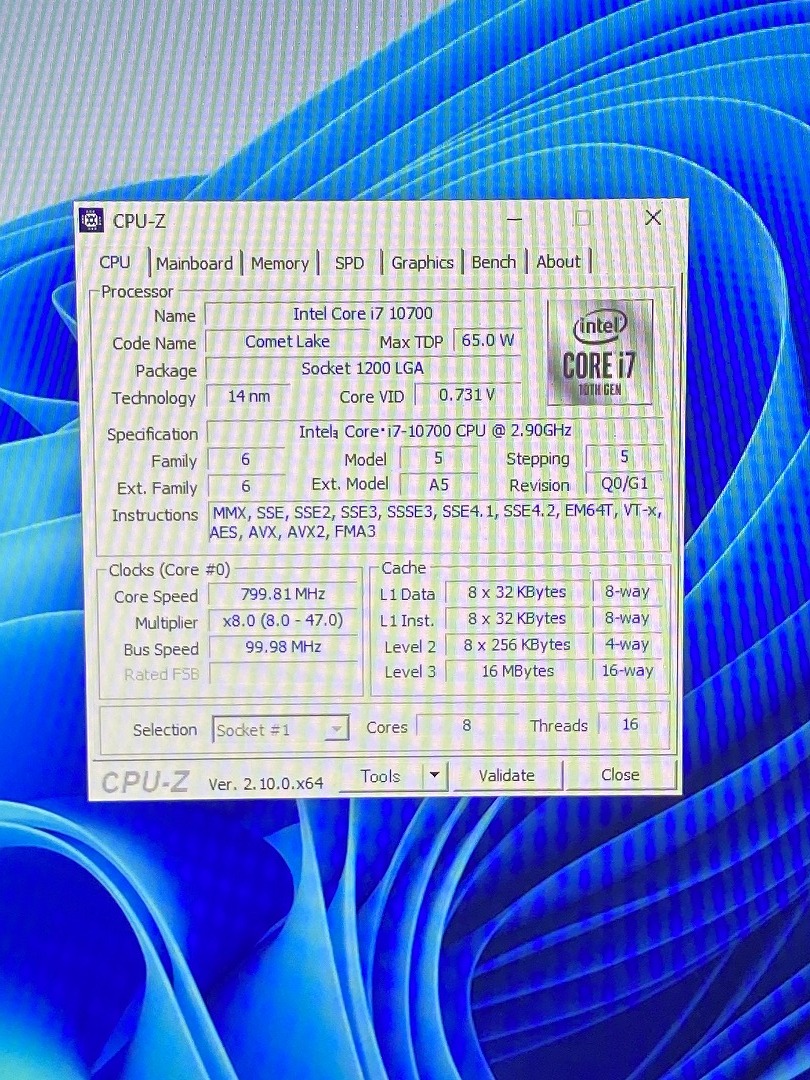This screenshot has width=810, height=1080.
Task: Open the Socket #1 selection dropdown
Action: point(280,729)
